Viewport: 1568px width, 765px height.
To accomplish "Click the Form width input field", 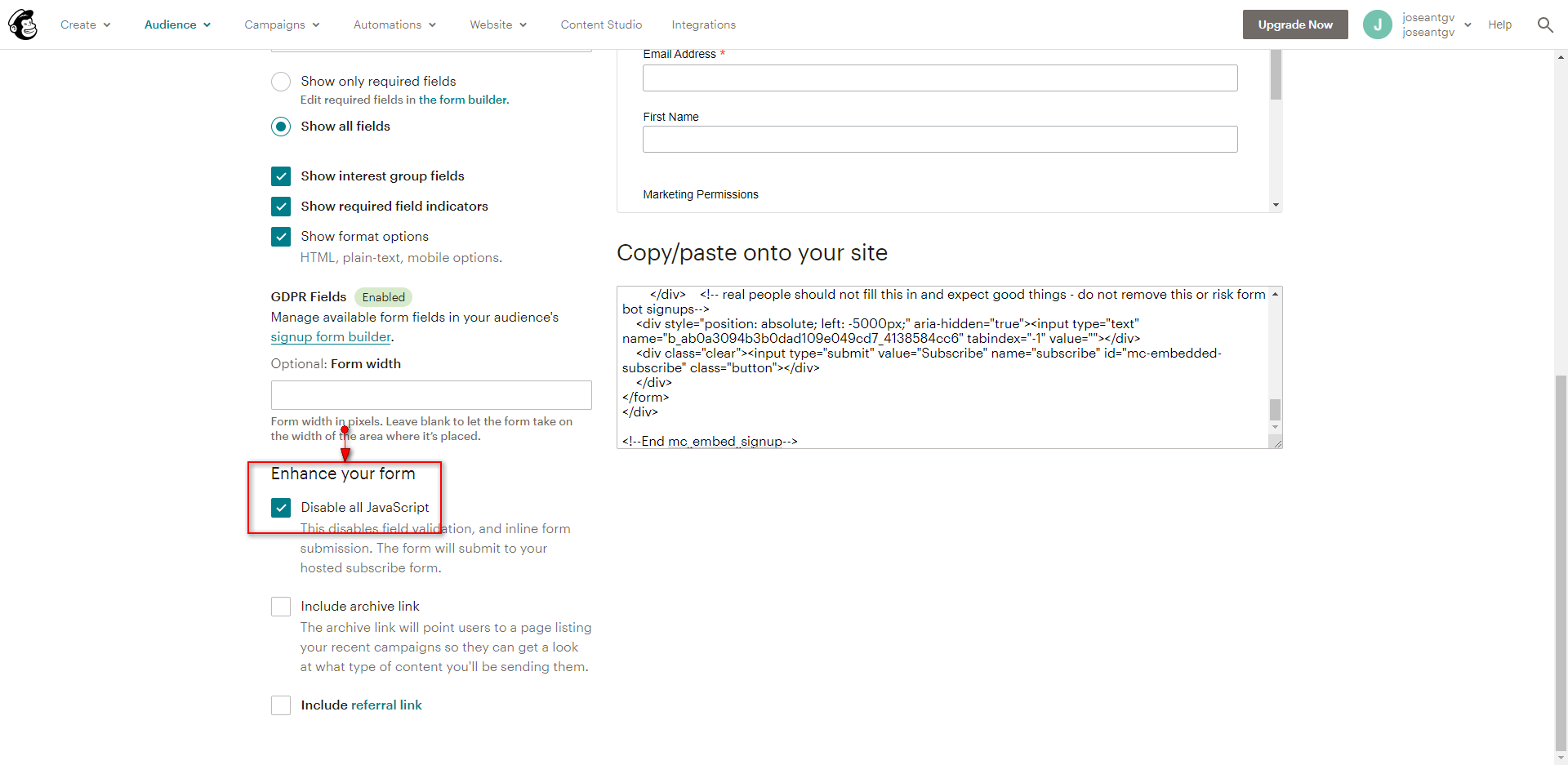I will click(x=431, y=395).
